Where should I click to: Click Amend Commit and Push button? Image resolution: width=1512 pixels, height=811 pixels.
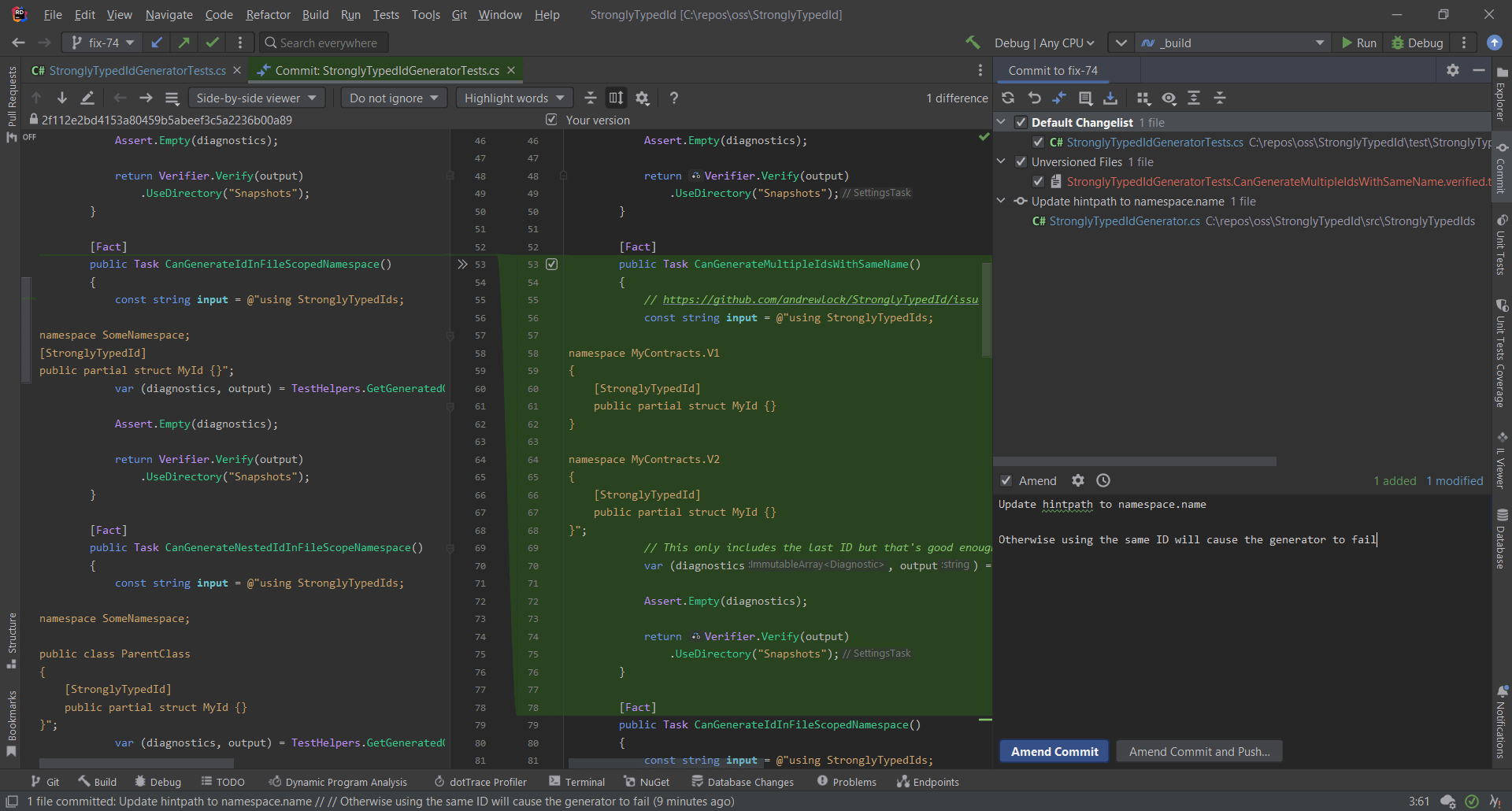coord(1199,751)
